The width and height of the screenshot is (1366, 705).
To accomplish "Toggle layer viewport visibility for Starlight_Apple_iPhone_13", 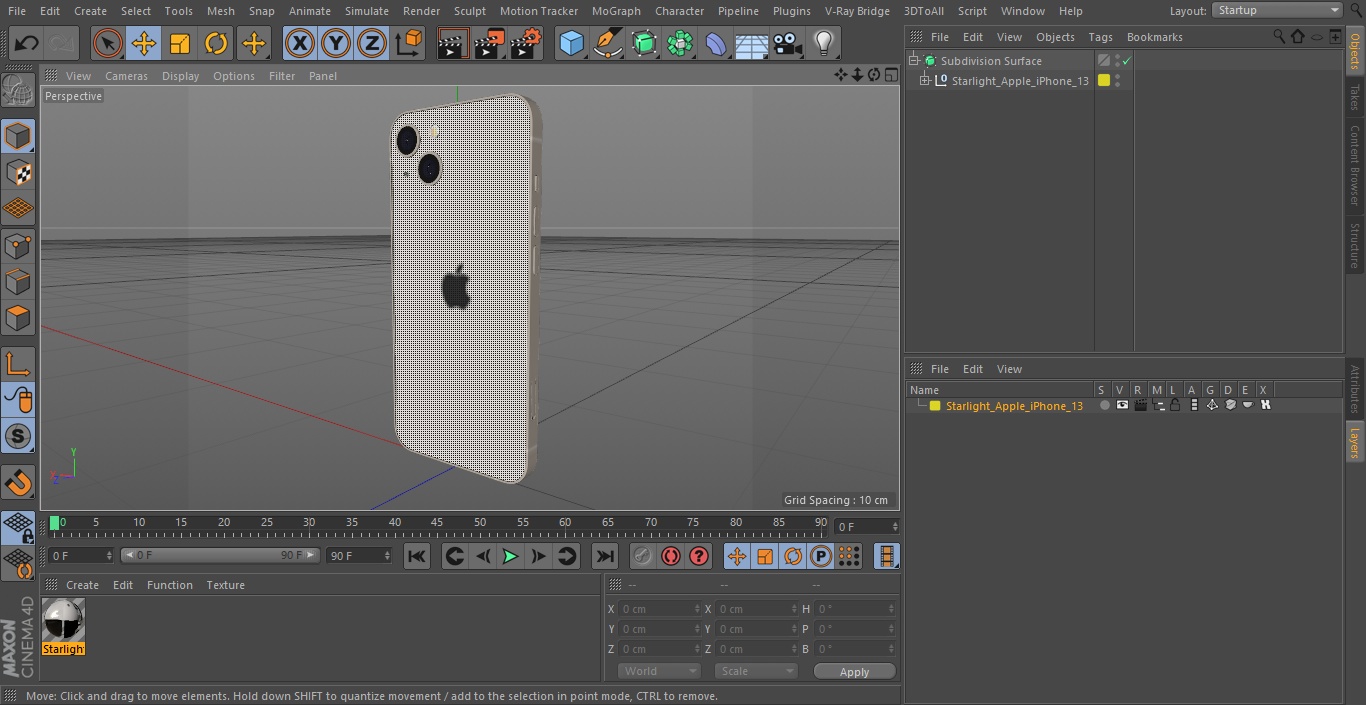I will 1122,406.
